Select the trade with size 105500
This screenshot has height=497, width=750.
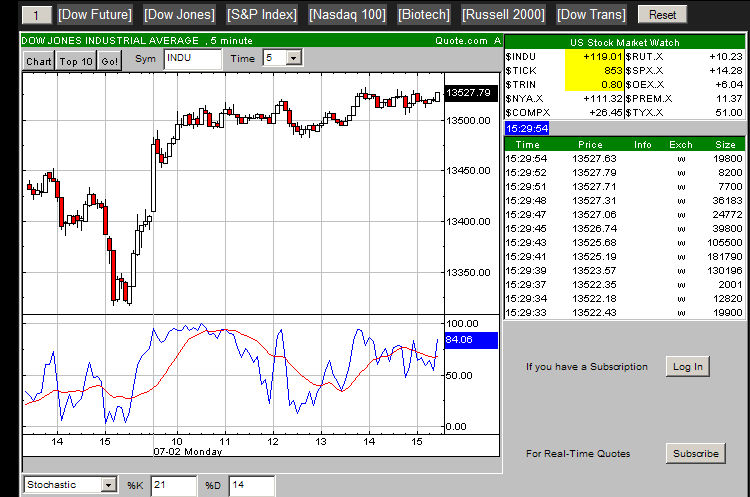(624, 243)
